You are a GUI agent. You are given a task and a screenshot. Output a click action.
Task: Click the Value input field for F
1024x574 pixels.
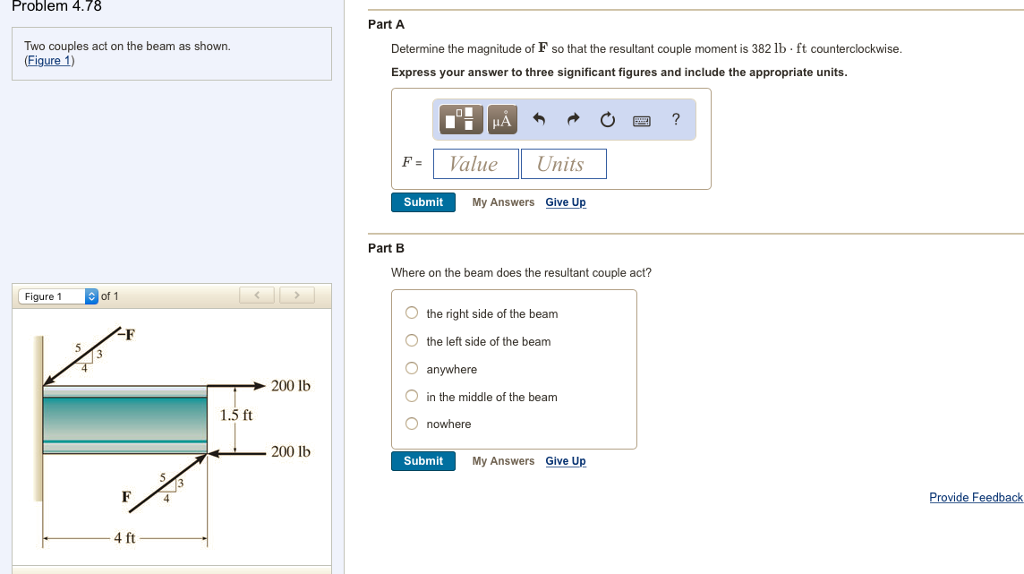coord(475,164)
